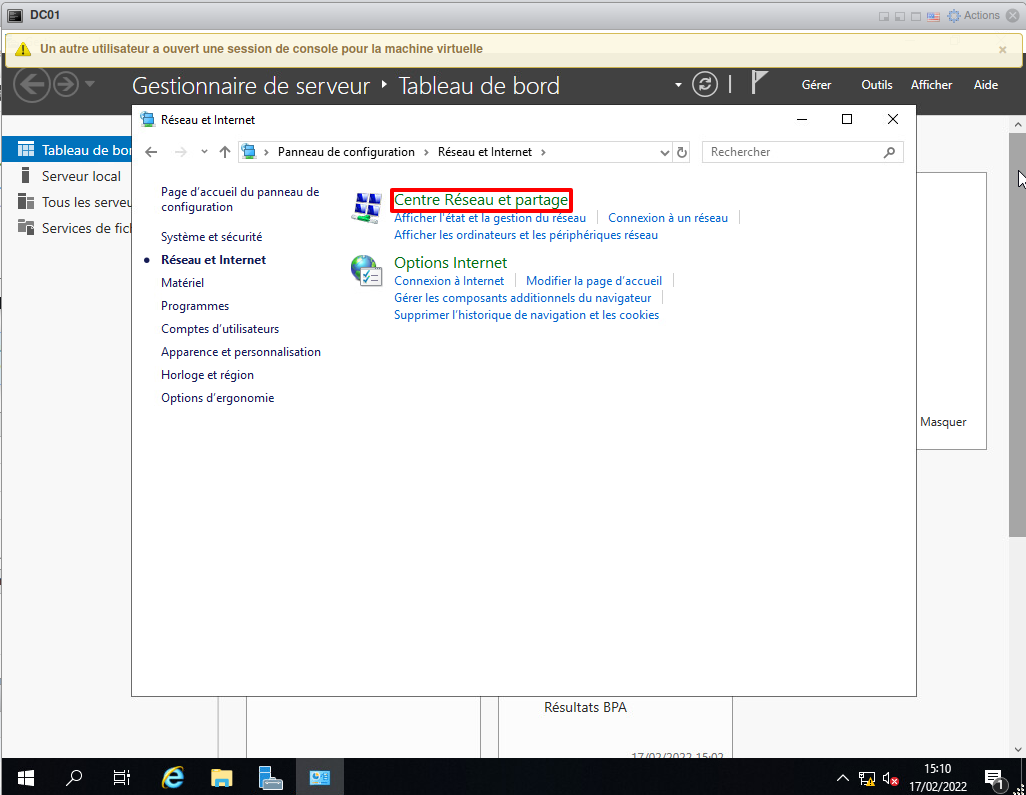Click the Rechercher search field
Viewport: 1026px width, 795px height.
point(793,152)
